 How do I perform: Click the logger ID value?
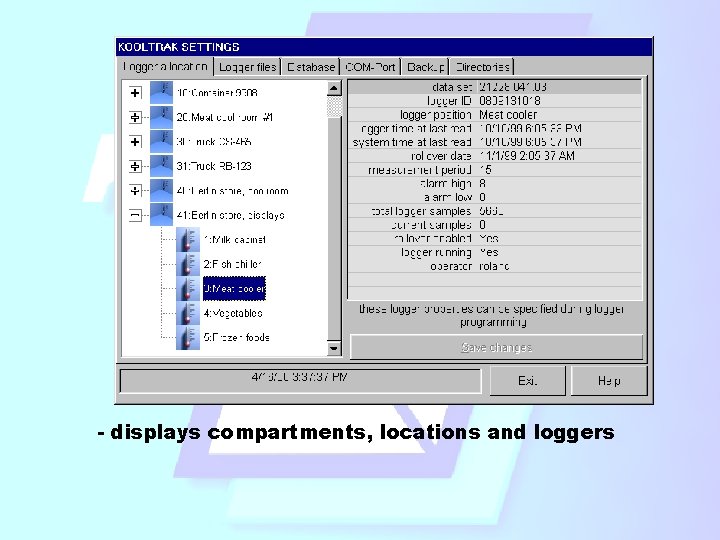[510, 101]
